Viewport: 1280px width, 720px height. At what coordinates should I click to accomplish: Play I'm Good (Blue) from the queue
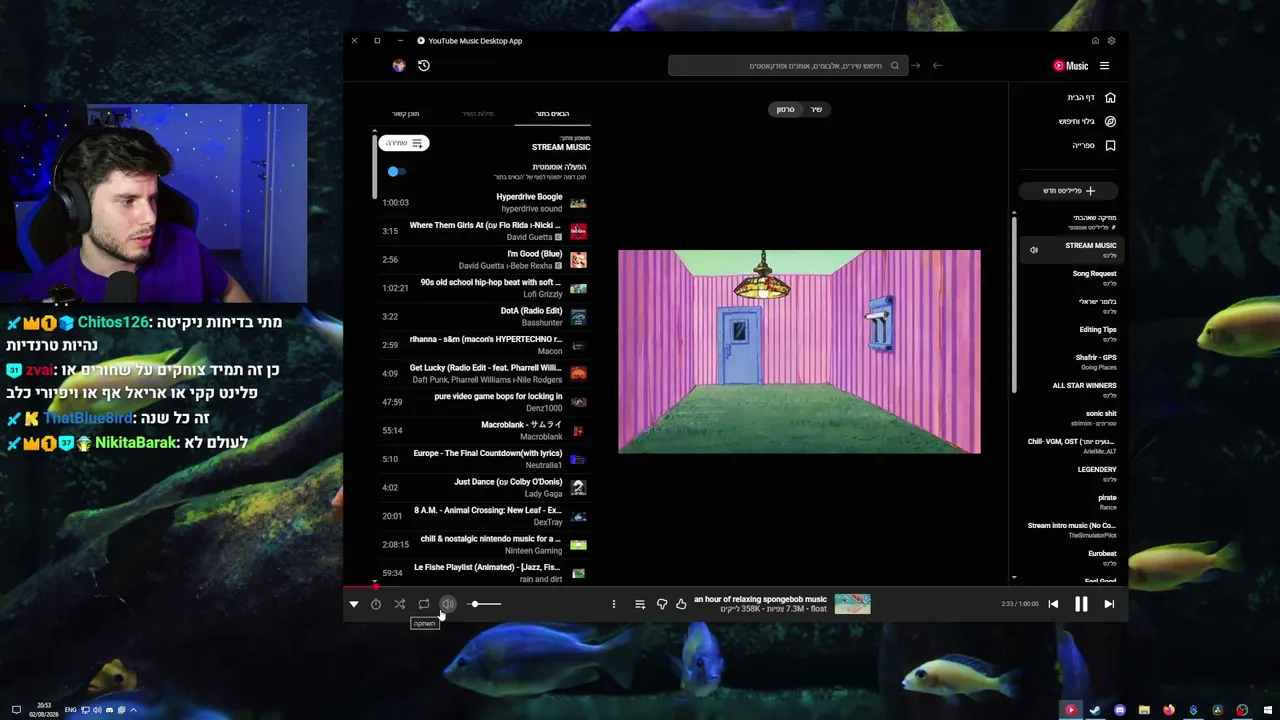point(484,260)
